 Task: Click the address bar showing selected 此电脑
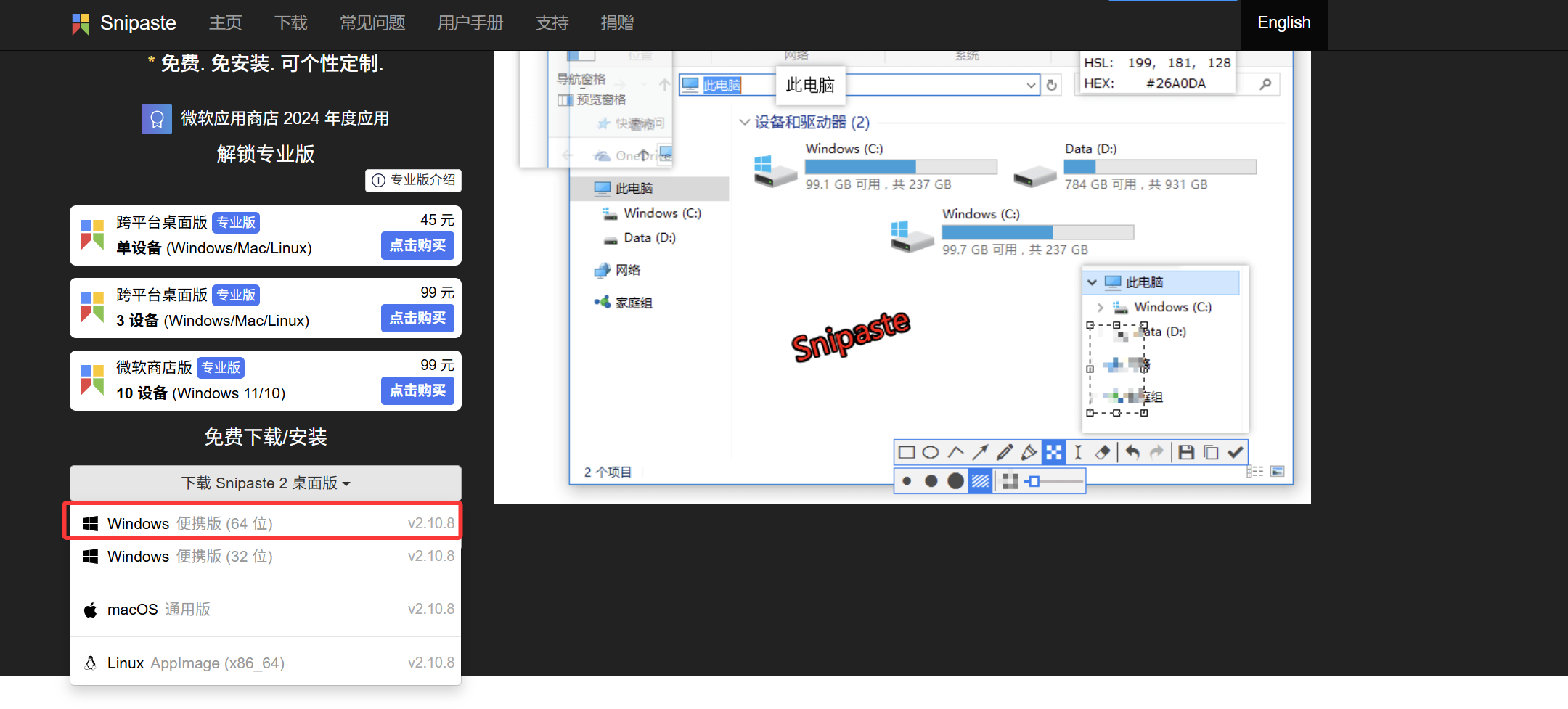pos(858,85)
